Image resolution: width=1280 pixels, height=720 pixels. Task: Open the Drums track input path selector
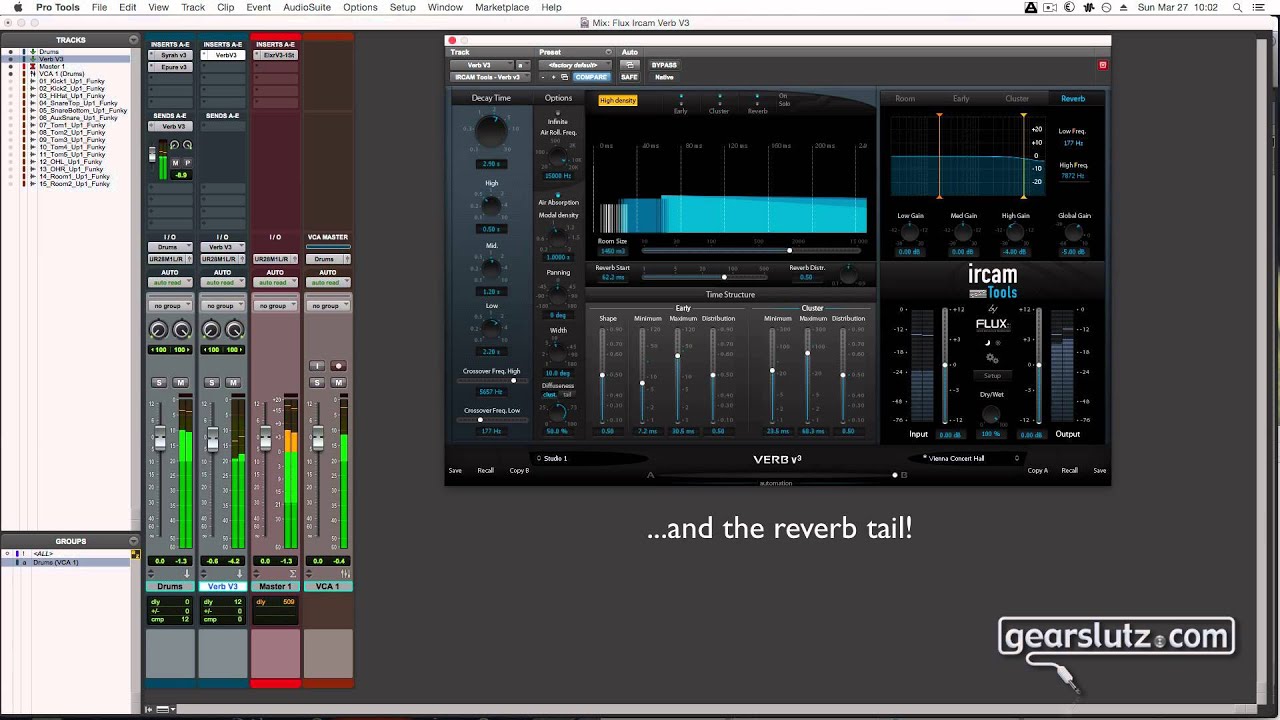coord(169,247)
